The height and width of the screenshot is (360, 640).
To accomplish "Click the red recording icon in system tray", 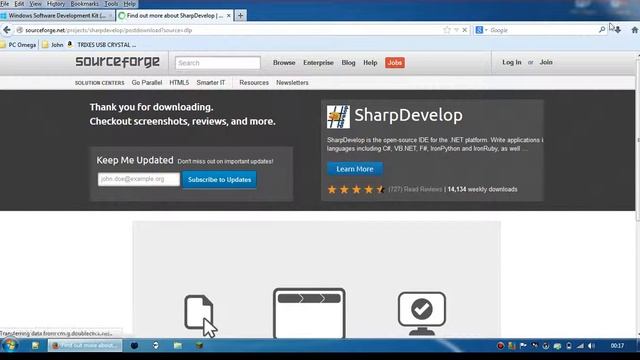I will pyautogui.click(x=500, y=346).
